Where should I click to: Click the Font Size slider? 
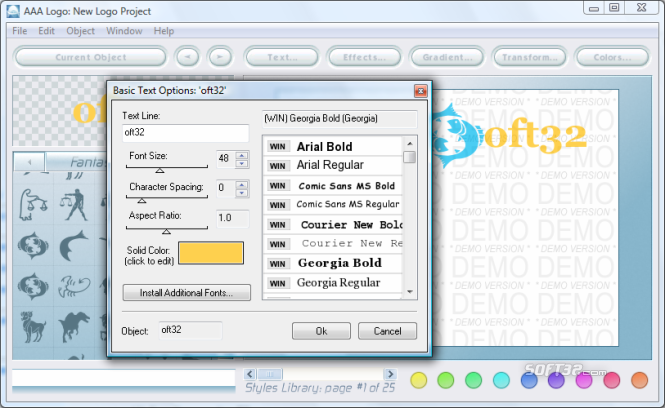tap(167, 169)
